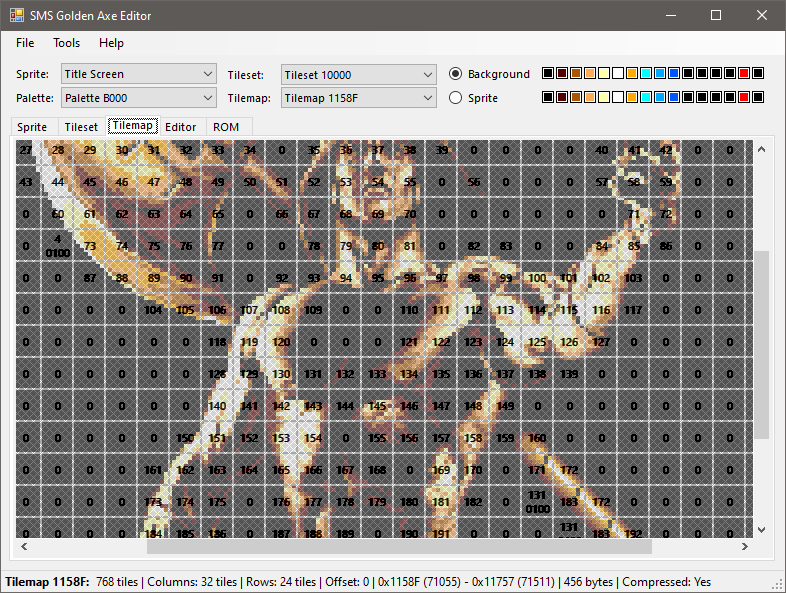786x593 pixels.
Task: Select tilemap cell numbered 160
Action: pos(537,438)
